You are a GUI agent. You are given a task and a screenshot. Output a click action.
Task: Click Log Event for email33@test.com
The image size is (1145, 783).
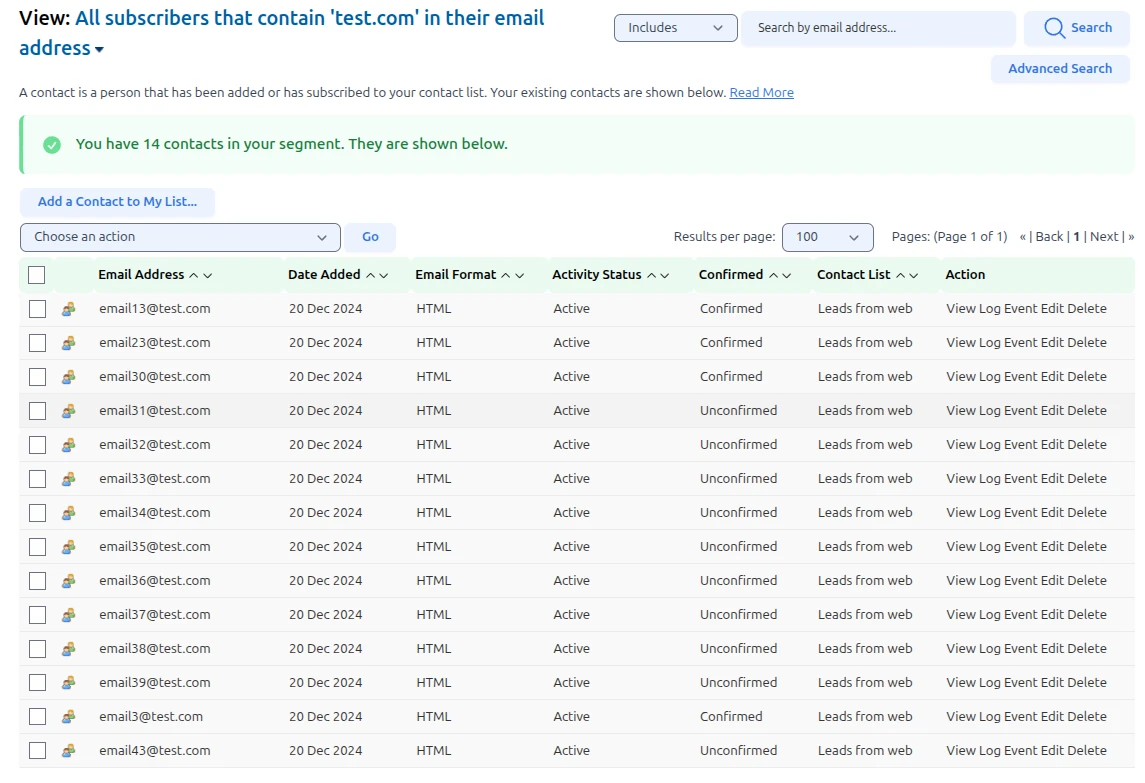(x=1008, y=479)
